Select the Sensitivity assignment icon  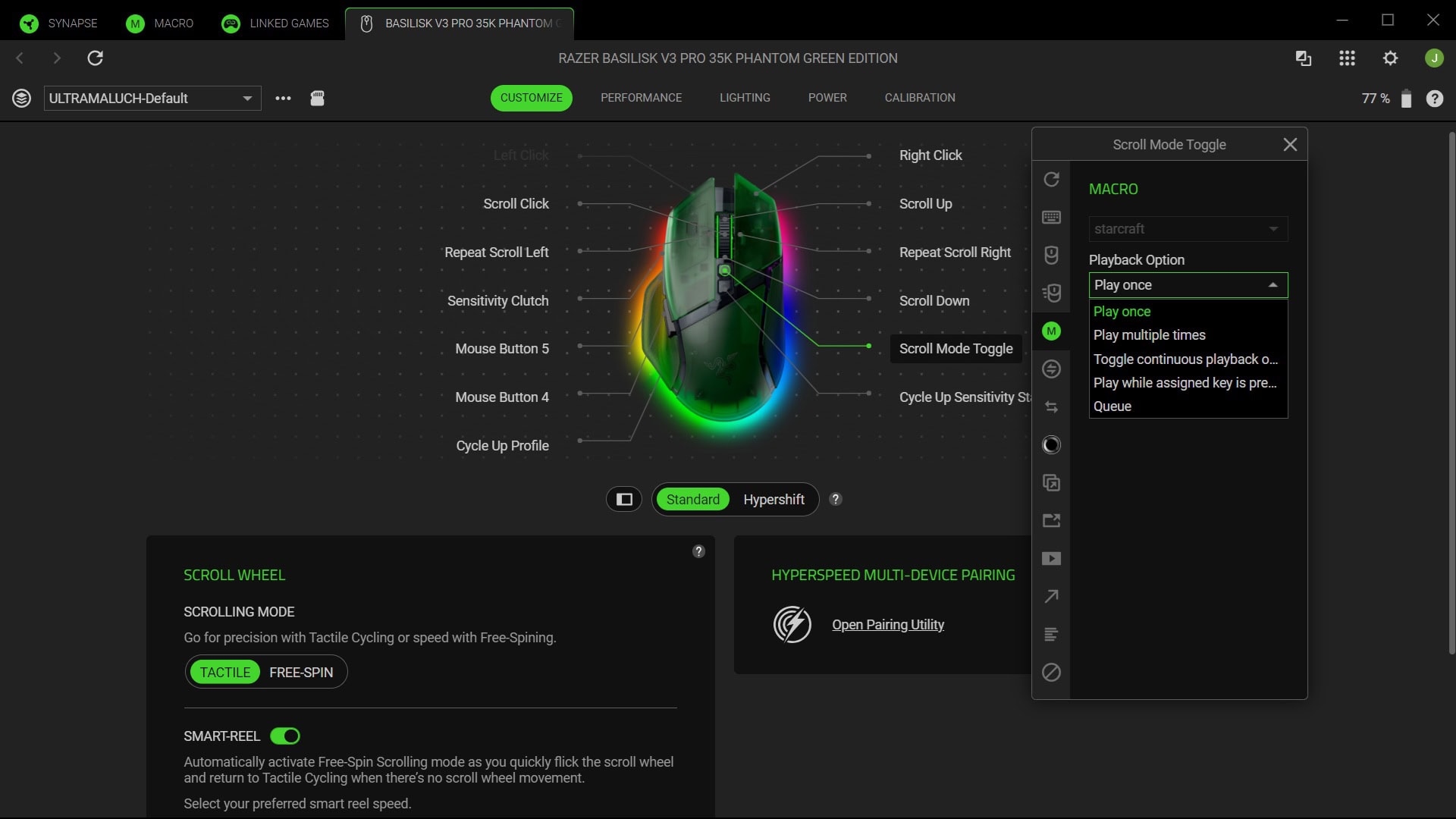[x=1051, y=293]
